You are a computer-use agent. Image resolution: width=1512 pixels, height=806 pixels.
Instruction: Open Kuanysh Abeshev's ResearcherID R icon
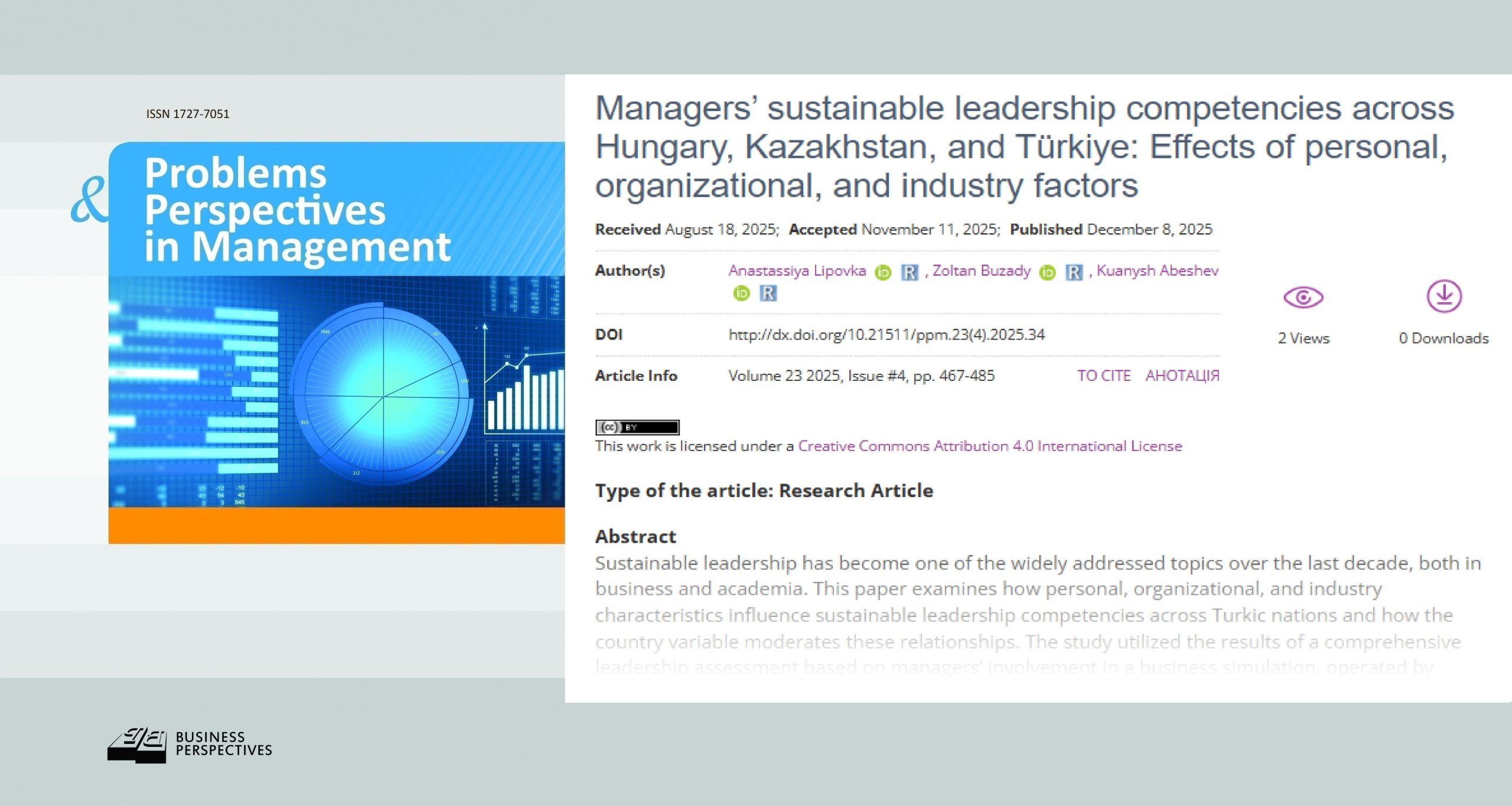pyautogui.click(x=768, y=293)
